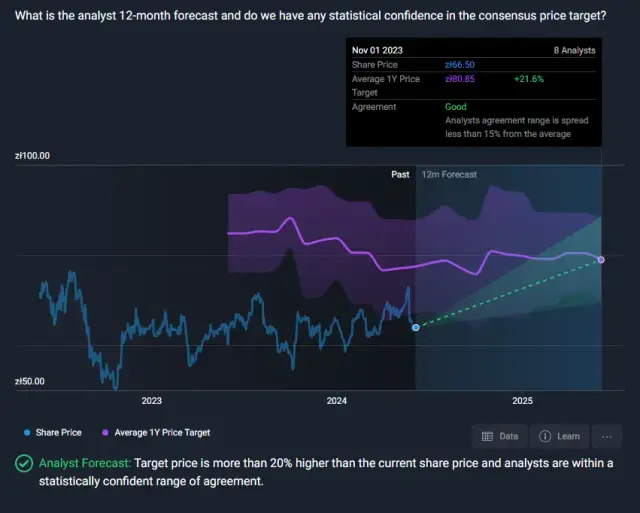
Task: Select the Past section label on chart
Action: click(x=400, y=175)
